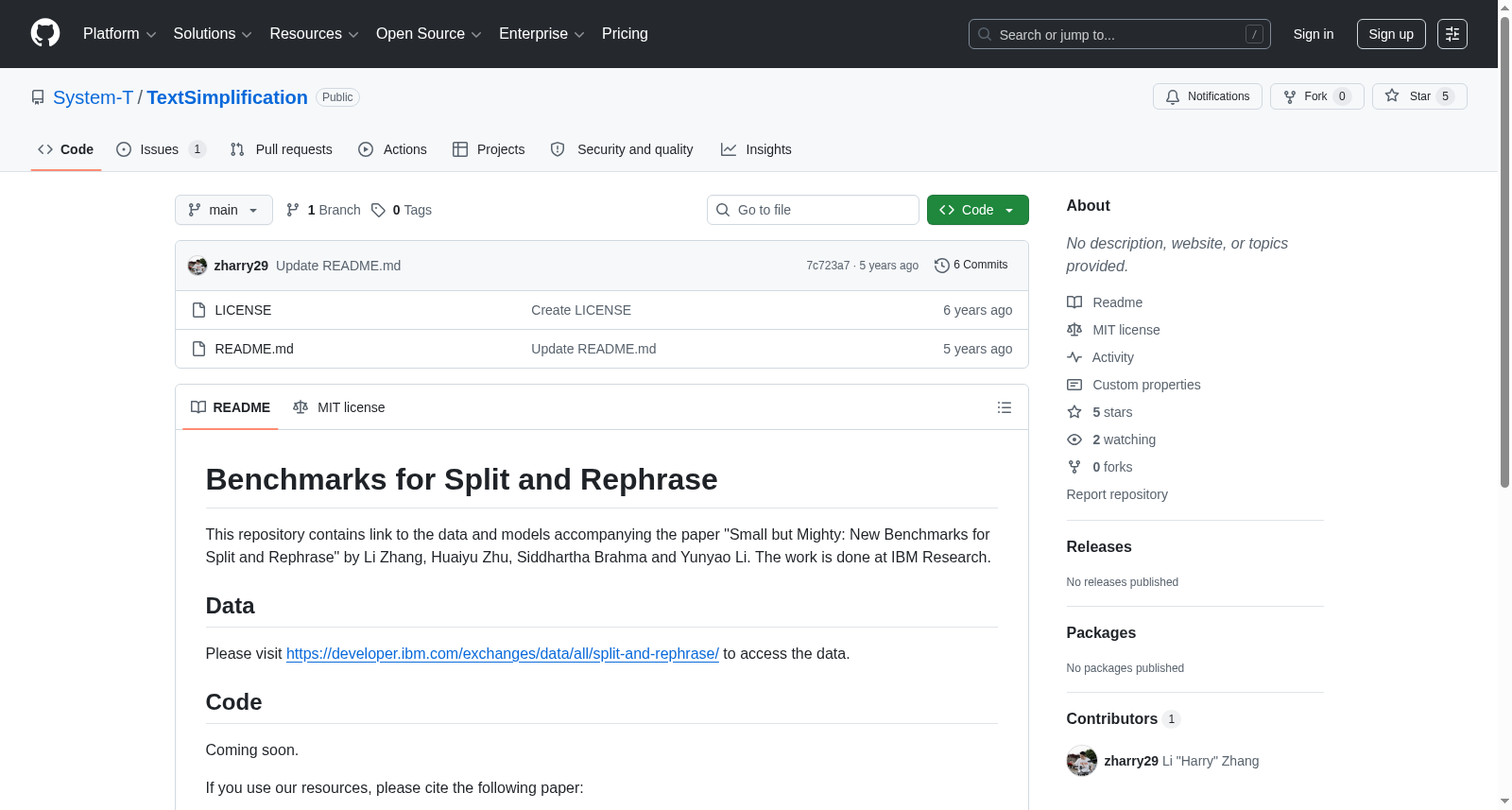Switch to the Pull requests tab

point(282,149)
